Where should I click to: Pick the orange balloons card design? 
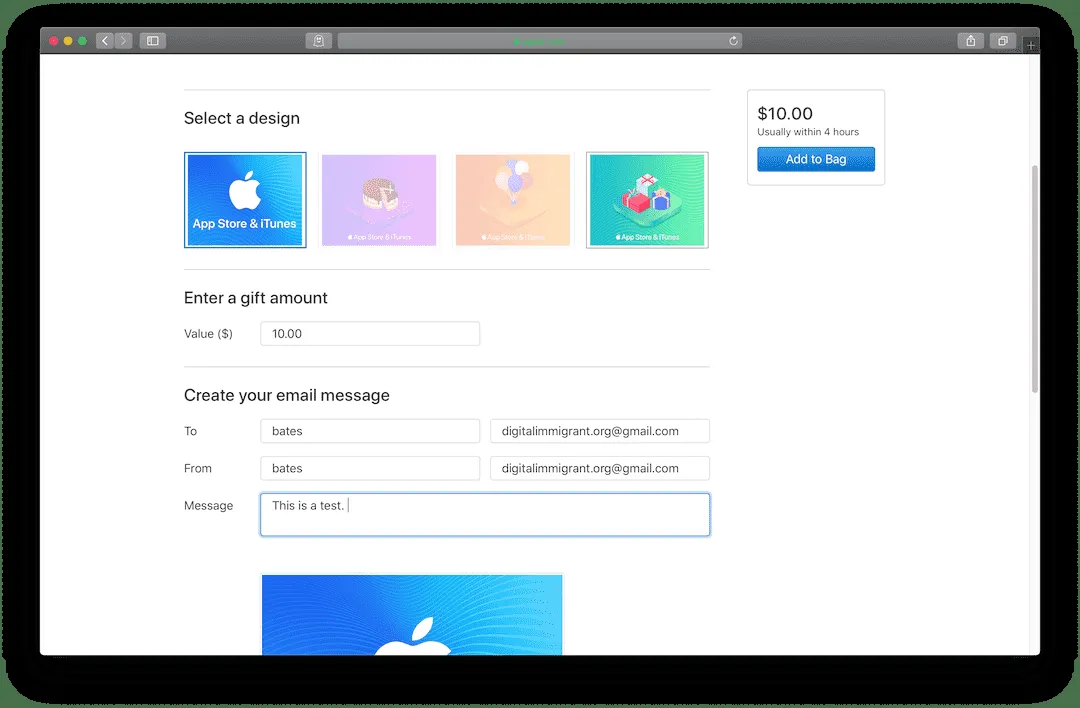pos(513,200)
